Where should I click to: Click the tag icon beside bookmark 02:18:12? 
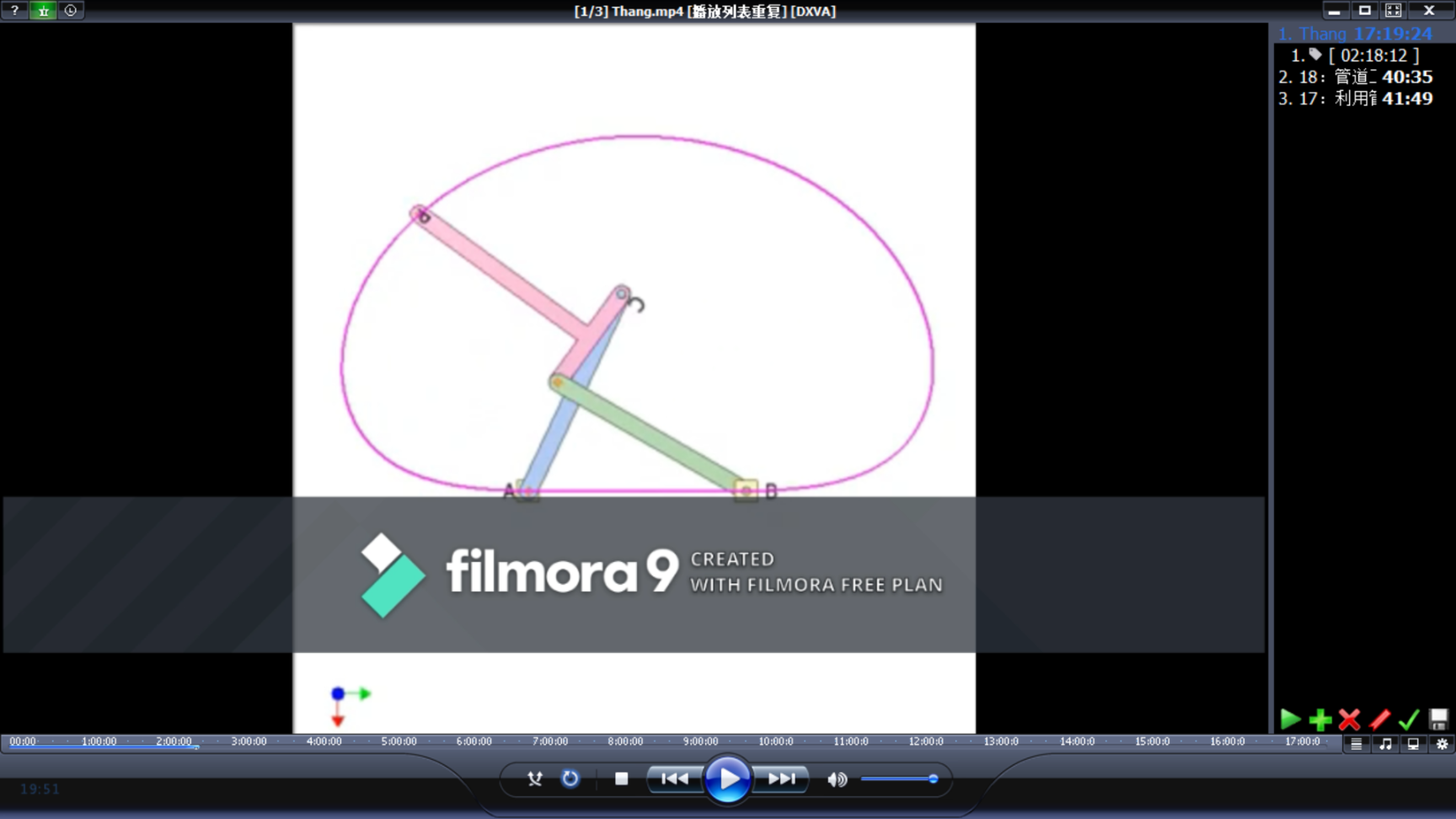click(x=1315, y=55)
